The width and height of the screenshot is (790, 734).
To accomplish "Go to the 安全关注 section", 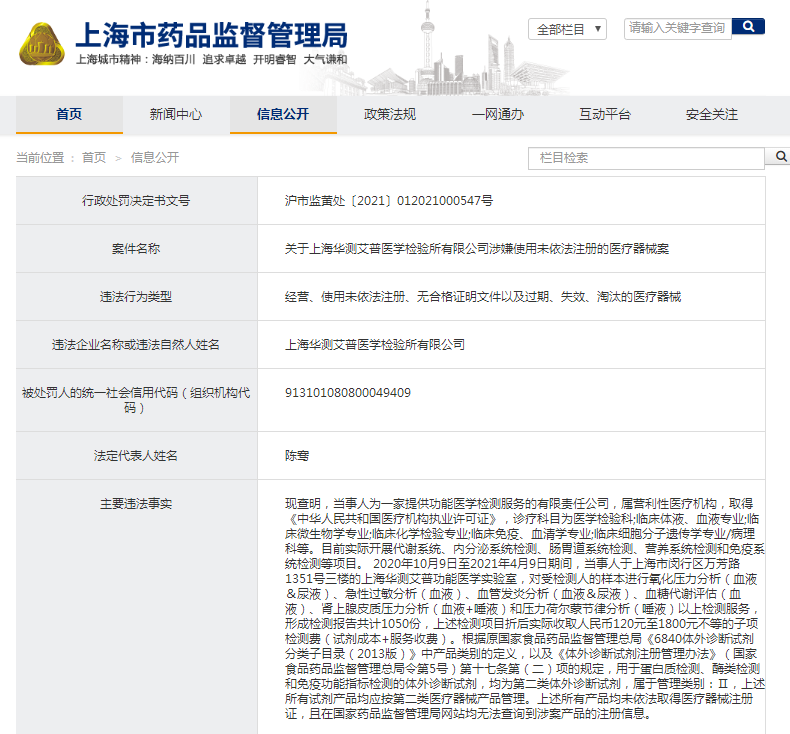I will [711, 115].
